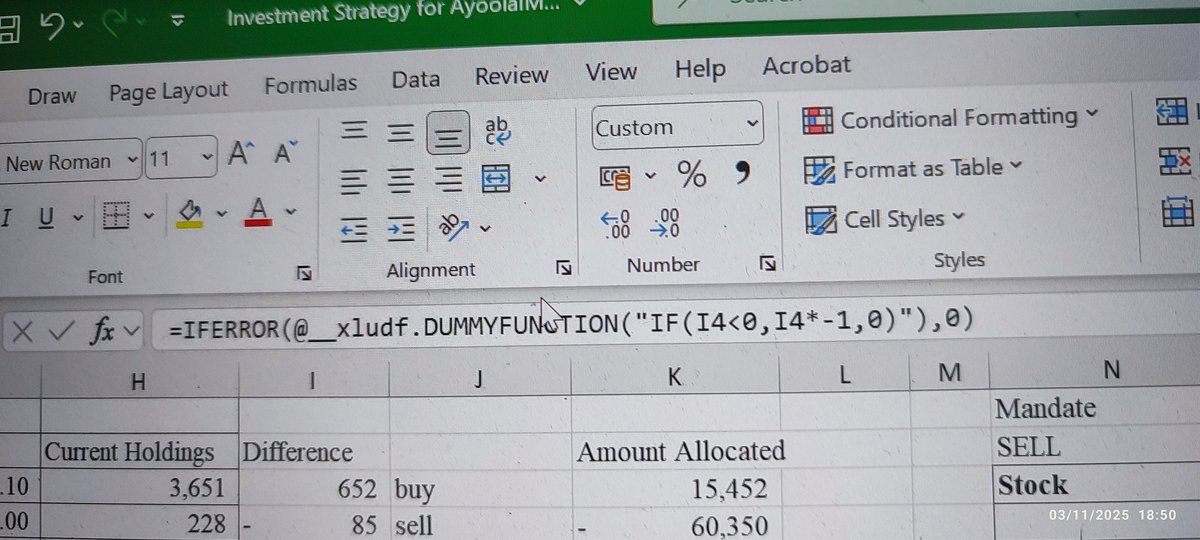Apply the red font color
Viewport: 1200px width, 540px height.
[x=259, y=210]
